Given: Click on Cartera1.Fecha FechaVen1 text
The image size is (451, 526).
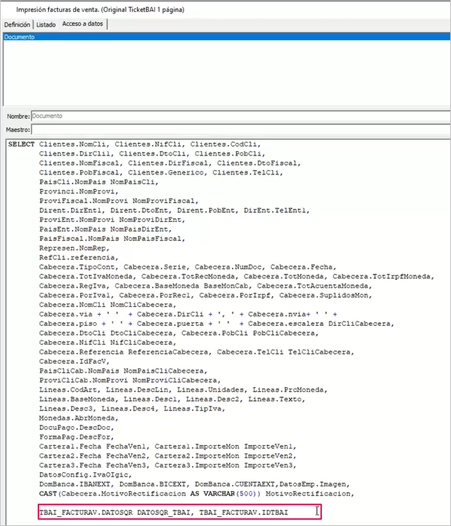Looking at the screenshot, I should (94, 446).
